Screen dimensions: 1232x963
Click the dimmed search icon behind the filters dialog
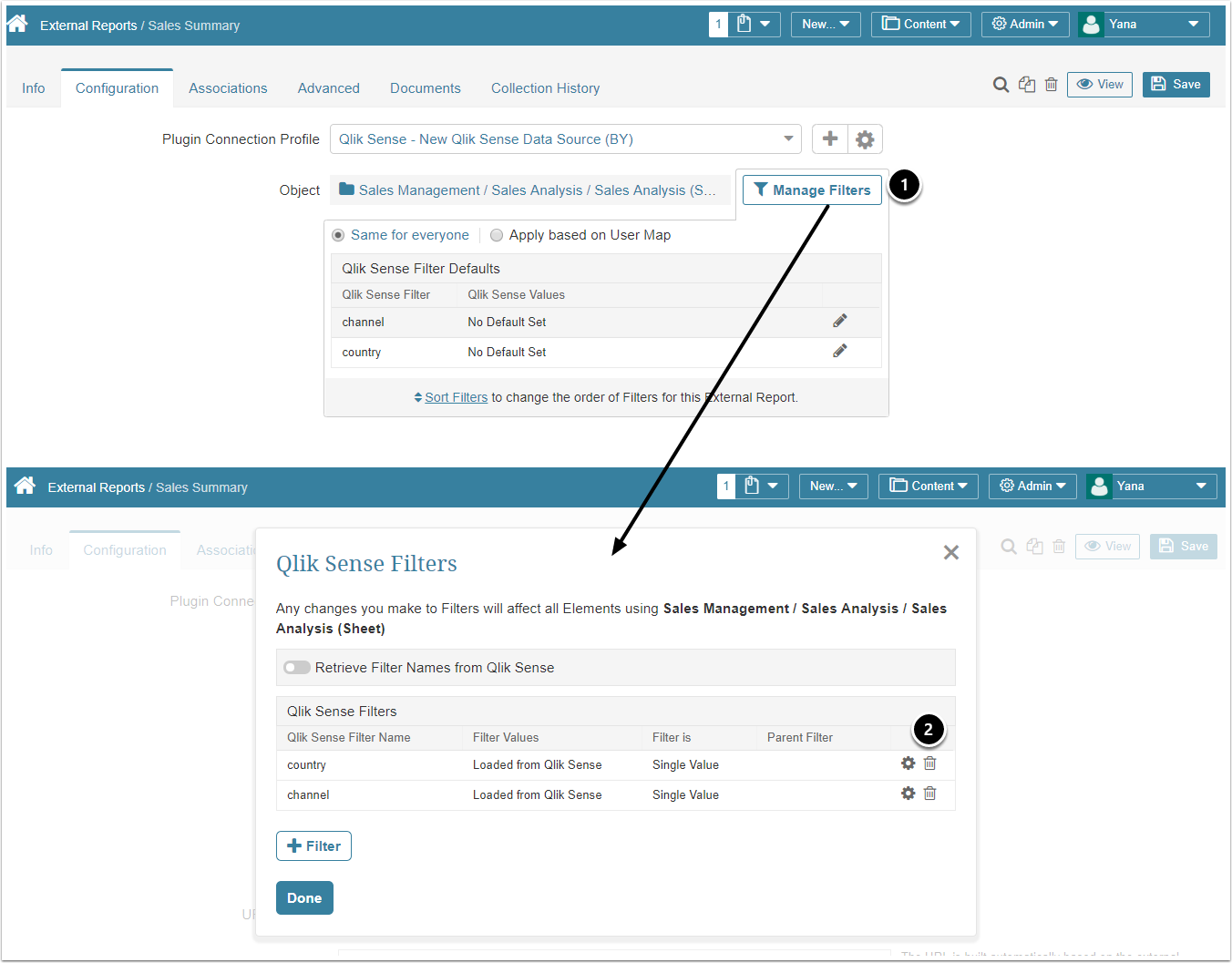tap(1009, 547)
